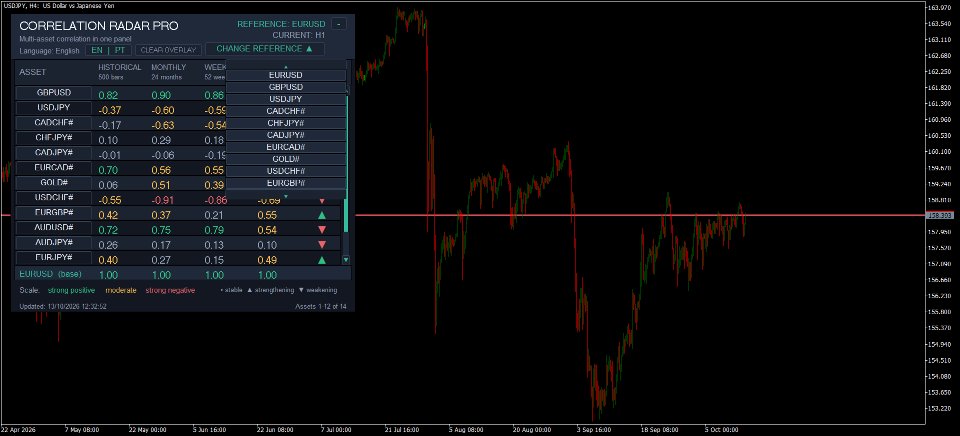Click the USDJPY historical value -0.37
This screenshot has width=960, height=436.
click(110, 110)
